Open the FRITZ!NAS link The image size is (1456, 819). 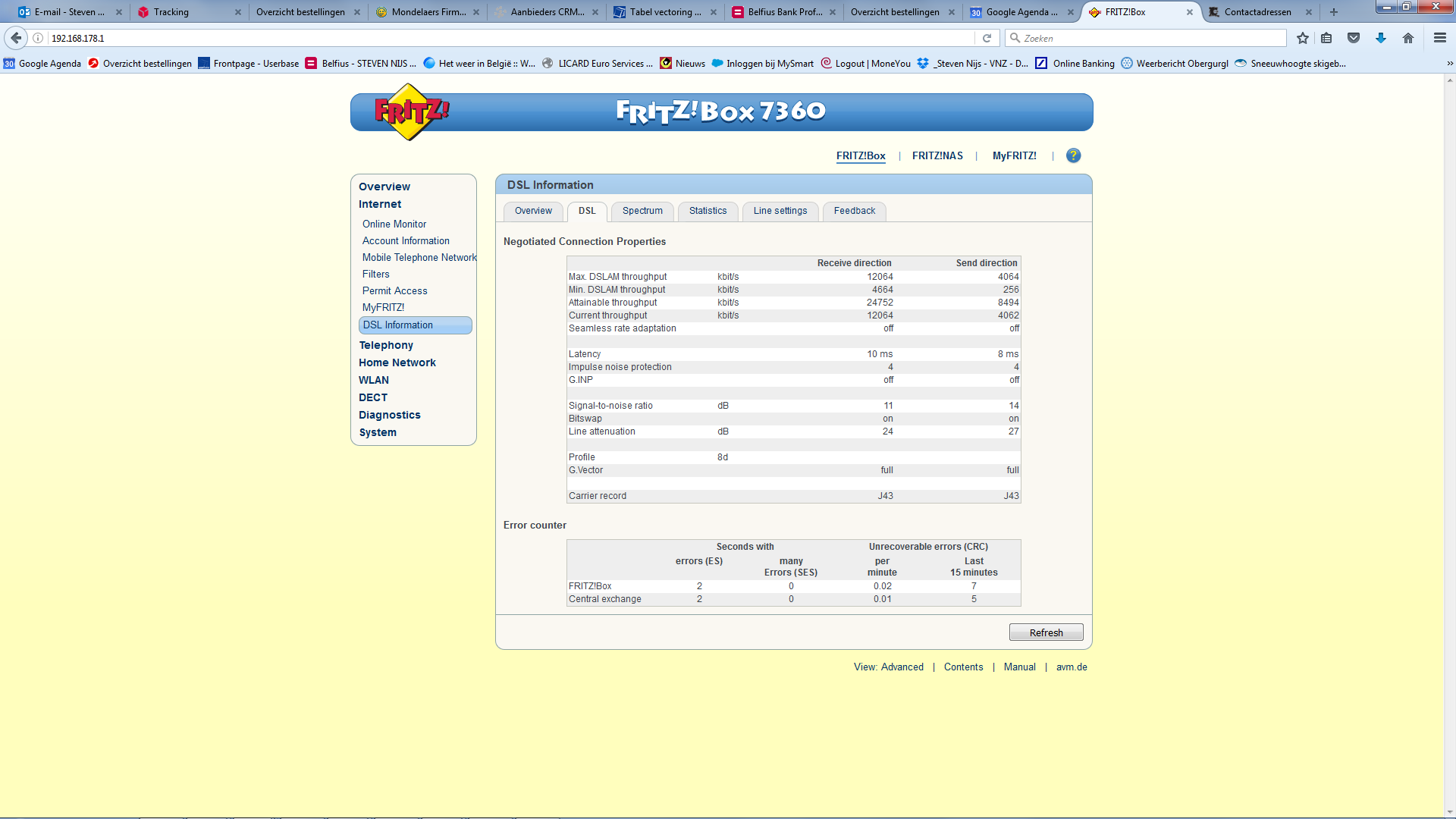pyautogui.click(x=937, y=155)
